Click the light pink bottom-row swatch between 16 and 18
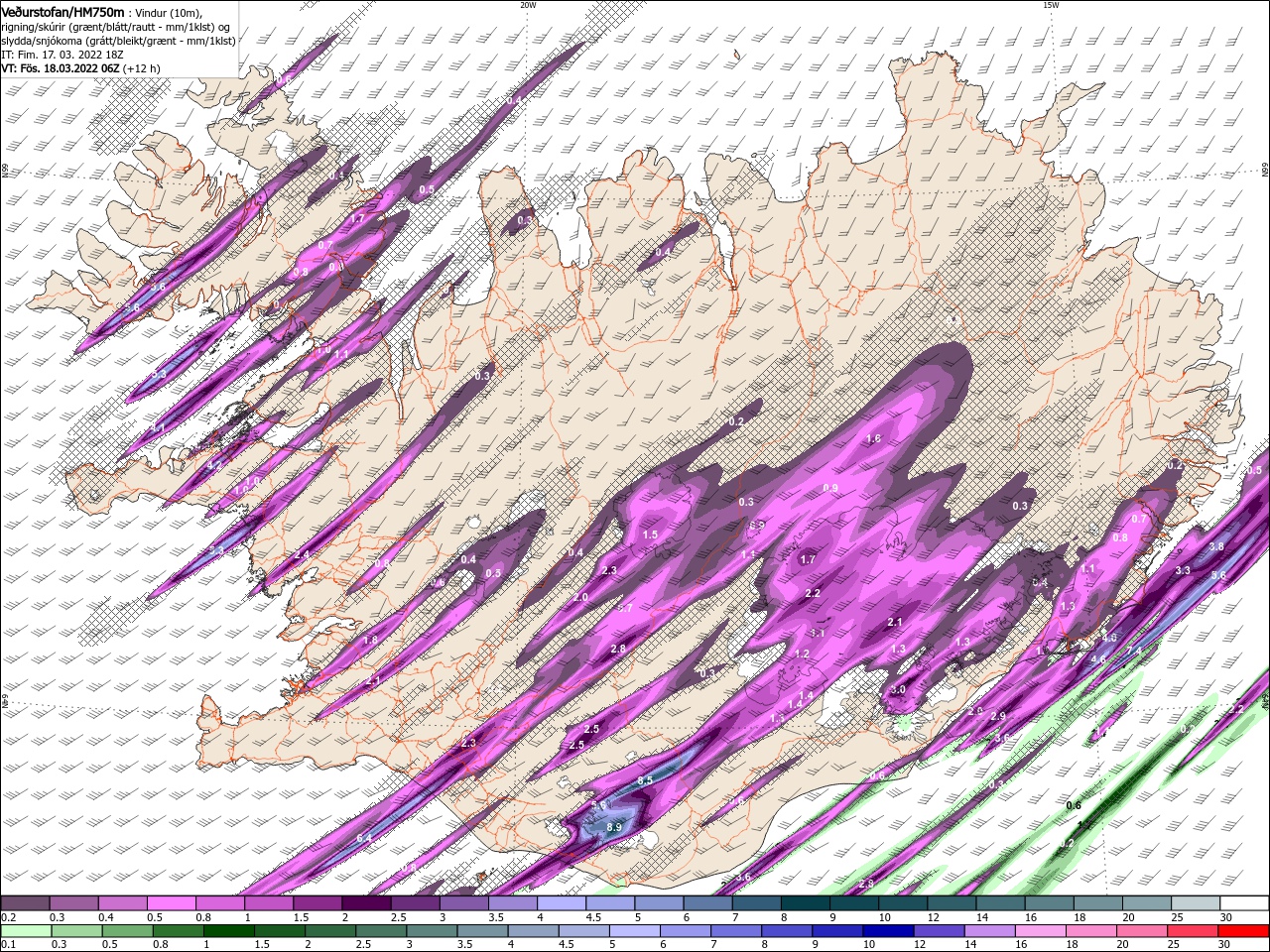This screenshot has height=952, width=1270. click(1040, 931)
